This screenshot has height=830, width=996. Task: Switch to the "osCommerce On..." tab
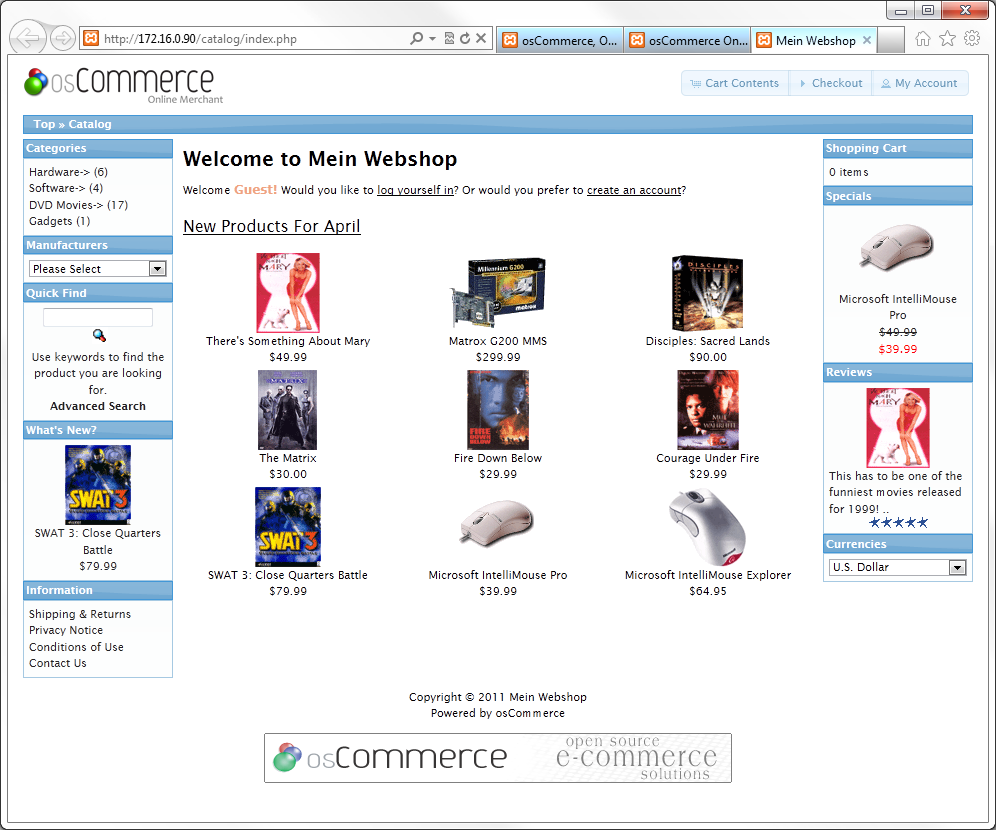(x=687, y=40)
